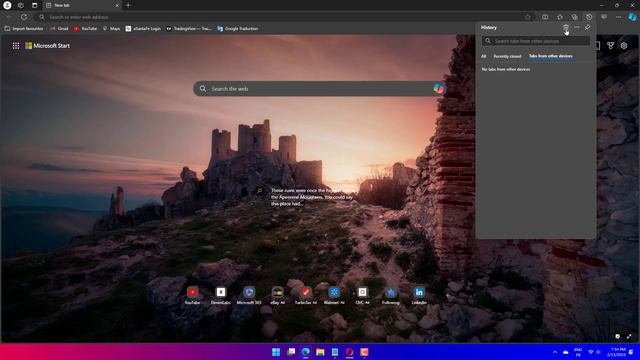
Task: Open Copilot icon at toolbar edge
Action: click(632, 17)
